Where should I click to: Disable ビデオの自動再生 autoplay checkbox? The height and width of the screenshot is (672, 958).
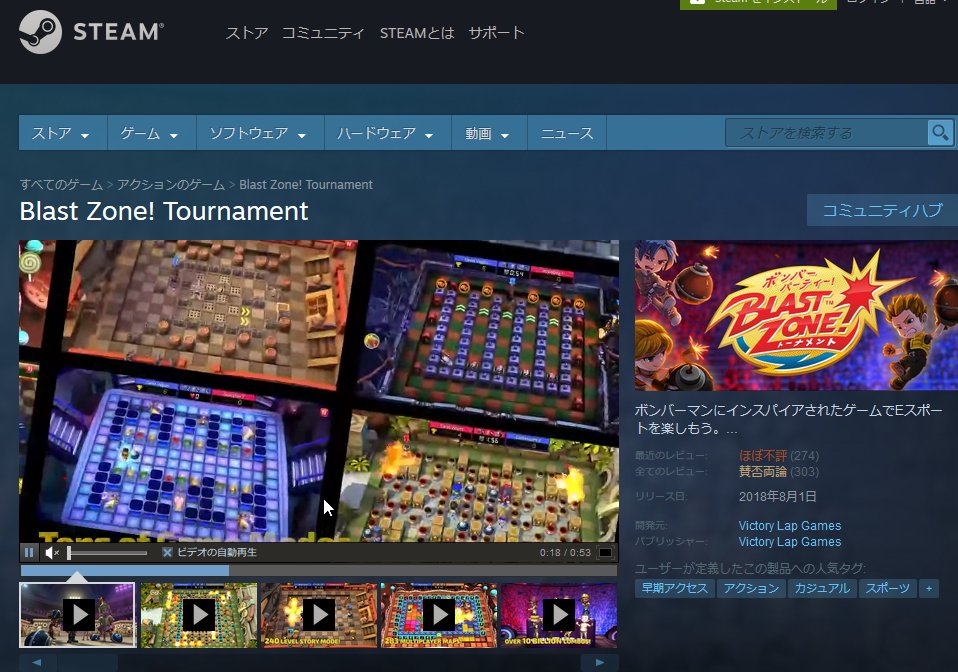[167, 552]
